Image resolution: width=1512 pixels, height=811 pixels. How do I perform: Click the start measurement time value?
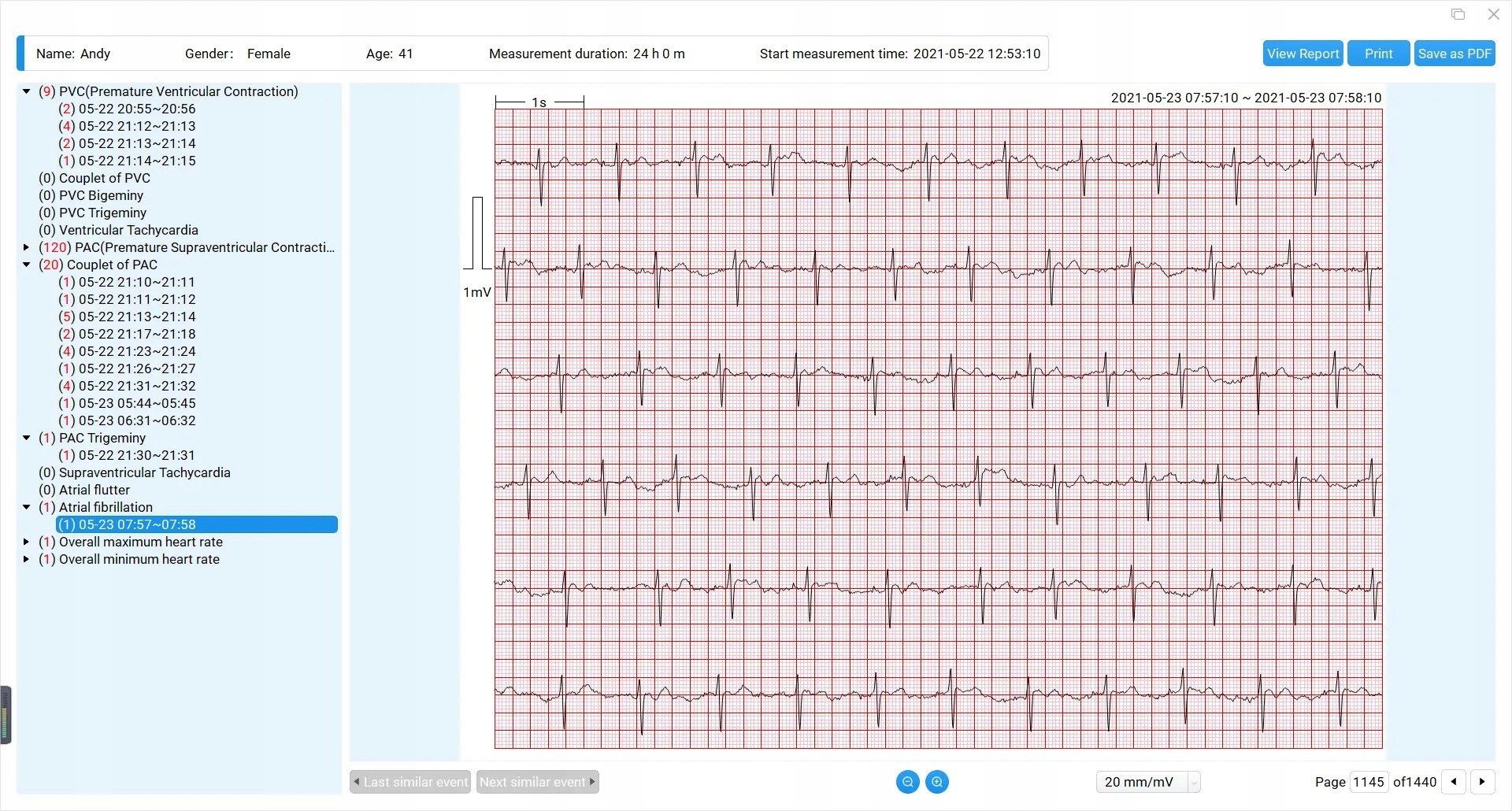[x=976, y=54]
